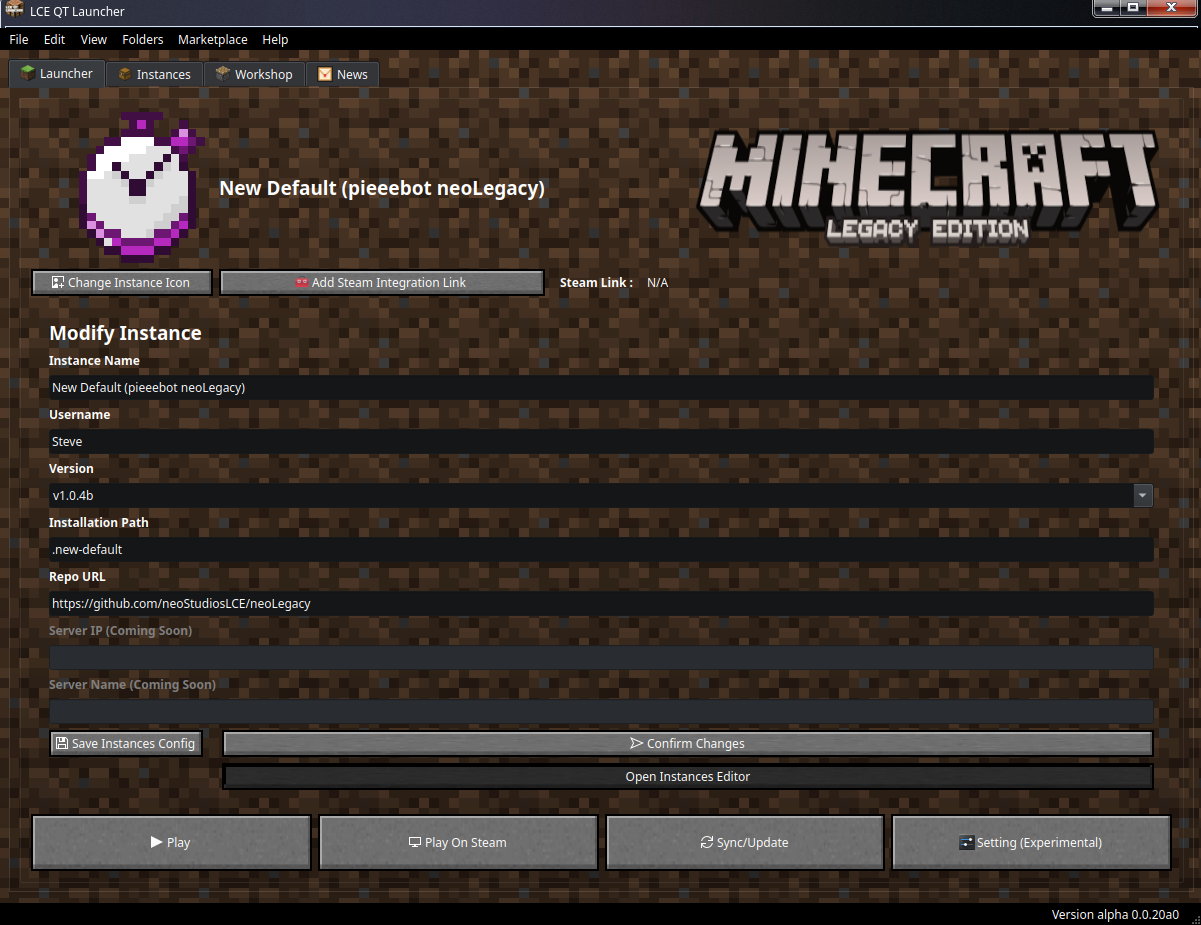1201x925 pixels.
Task: Open the File menu
Action: [x=18, y=40]
